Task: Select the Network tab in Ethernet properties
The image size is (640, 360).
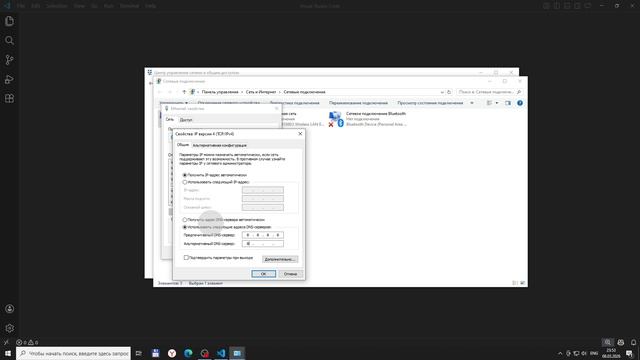Action: click(x=169, y=120)
